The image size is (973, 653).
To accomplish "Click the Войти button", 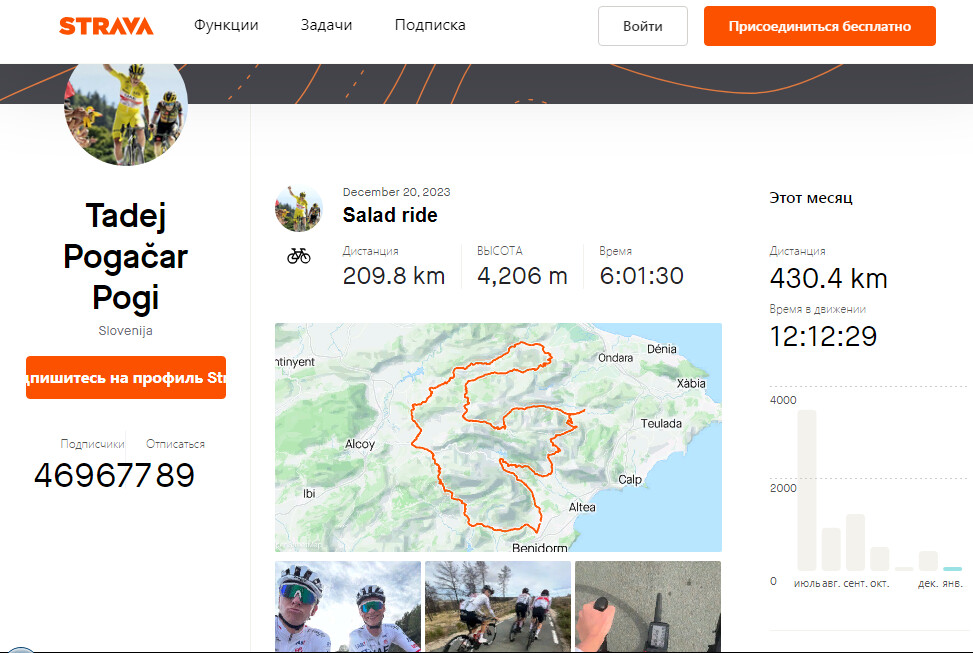I will click(x=643, y=26).
